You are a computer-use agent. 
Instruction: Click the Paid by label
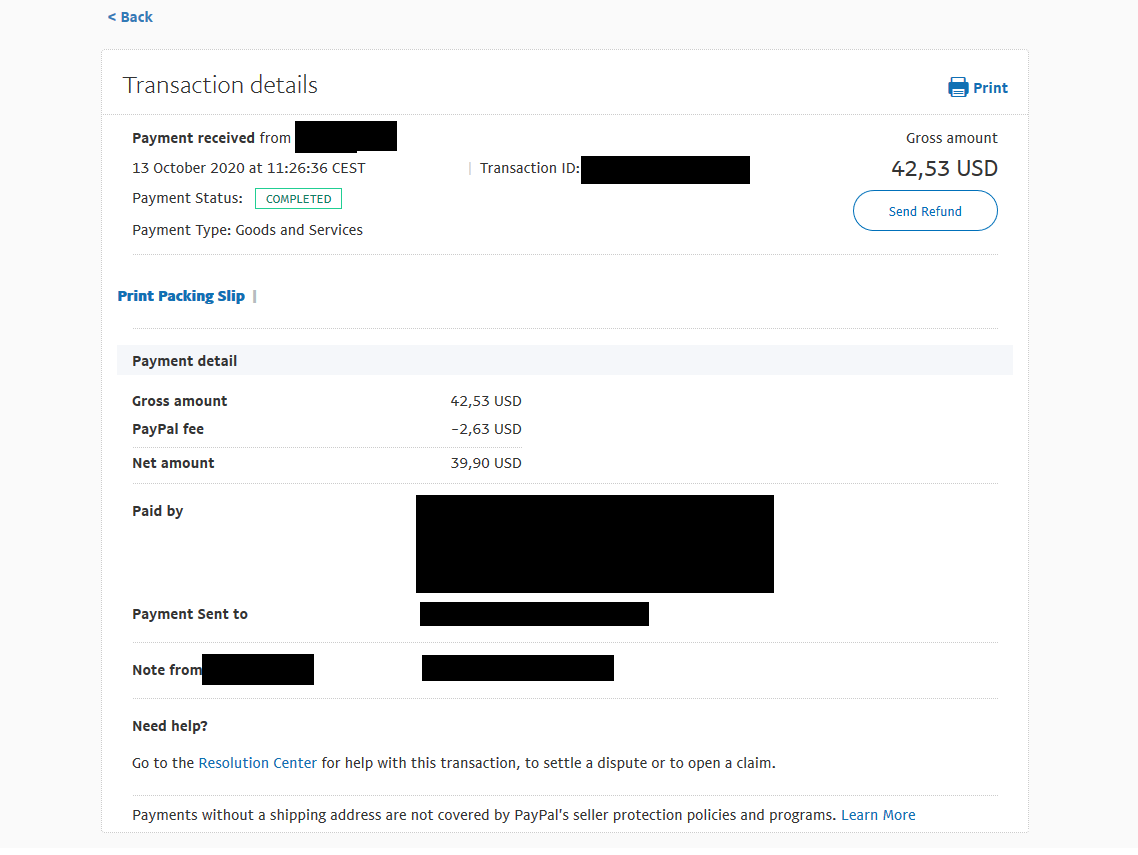click(158, 511)
